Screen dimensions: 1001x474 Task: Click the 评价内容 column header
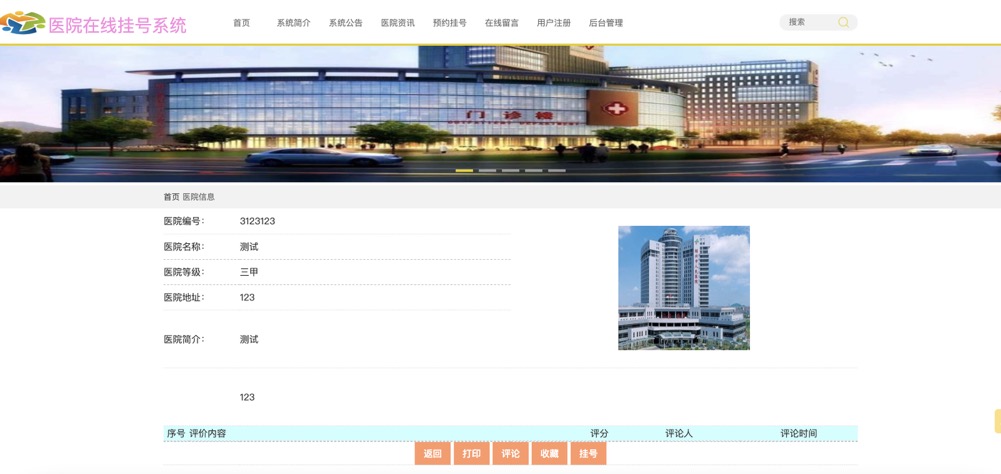pos(207,433)
